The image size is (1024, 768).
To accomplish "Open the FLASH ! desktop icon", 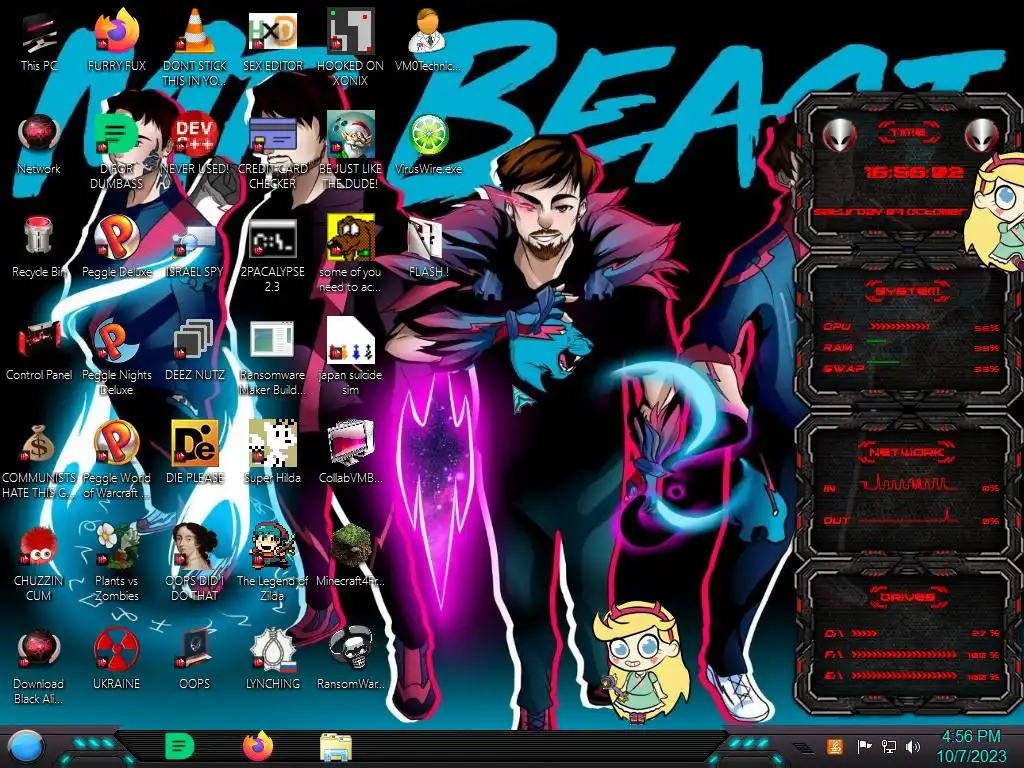I will (428, 238).
